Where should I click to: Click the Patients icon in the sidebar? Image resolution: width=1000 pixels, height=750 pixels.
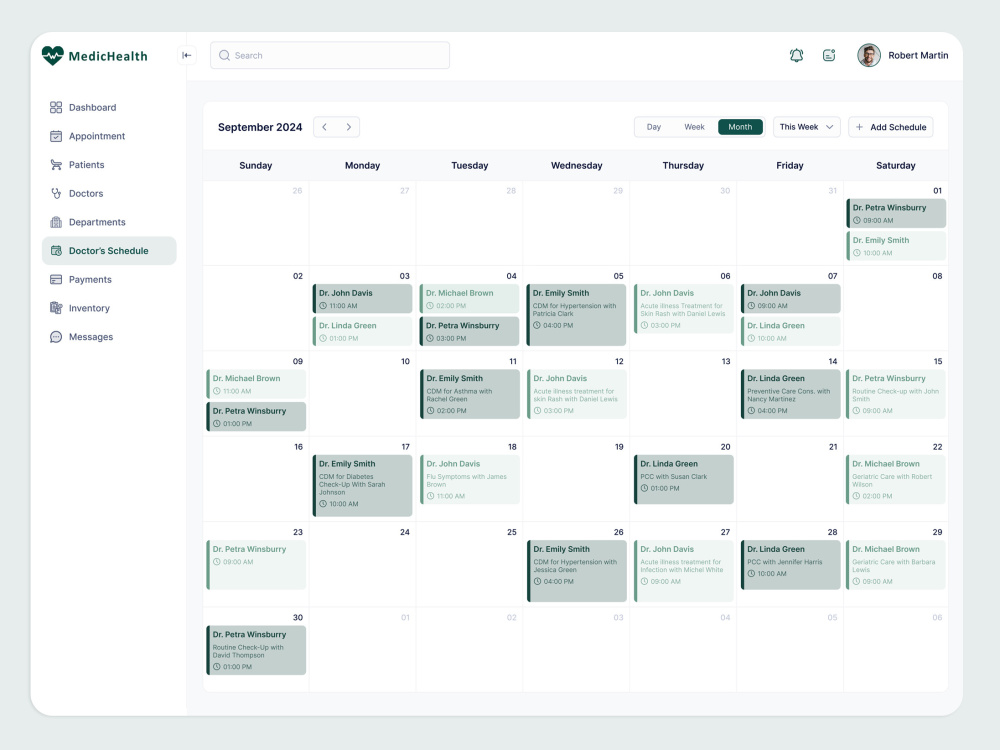56,165
